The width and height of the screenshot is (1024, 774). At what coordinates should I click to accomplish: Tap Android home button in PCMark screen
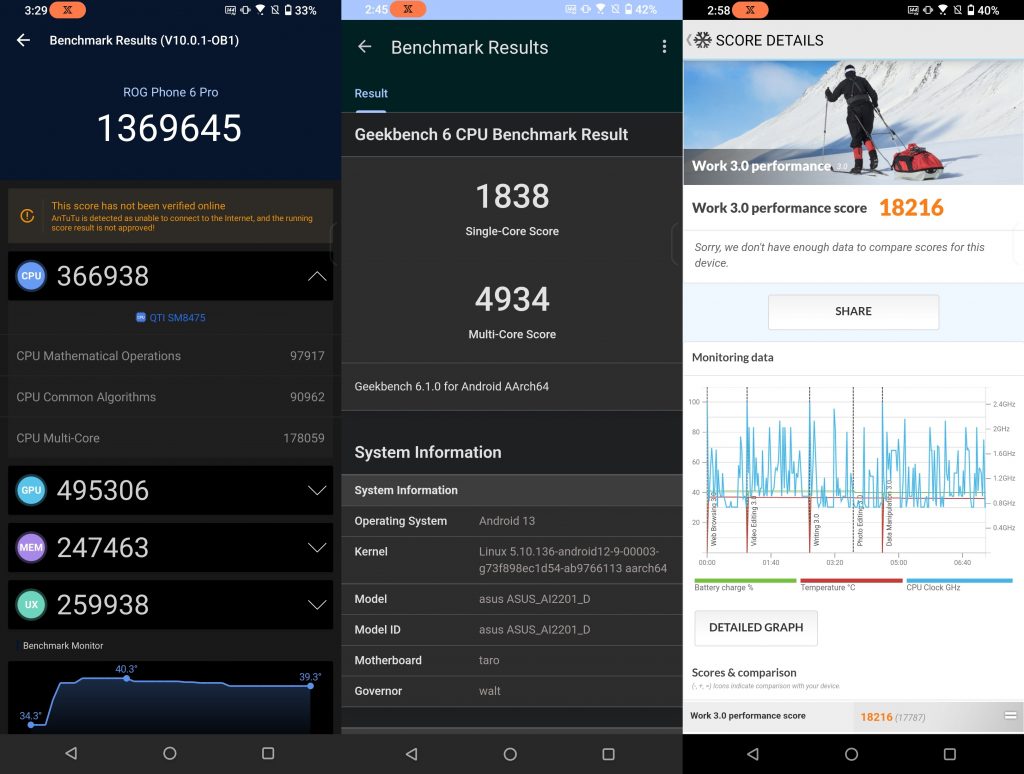[x=852, y=754]
